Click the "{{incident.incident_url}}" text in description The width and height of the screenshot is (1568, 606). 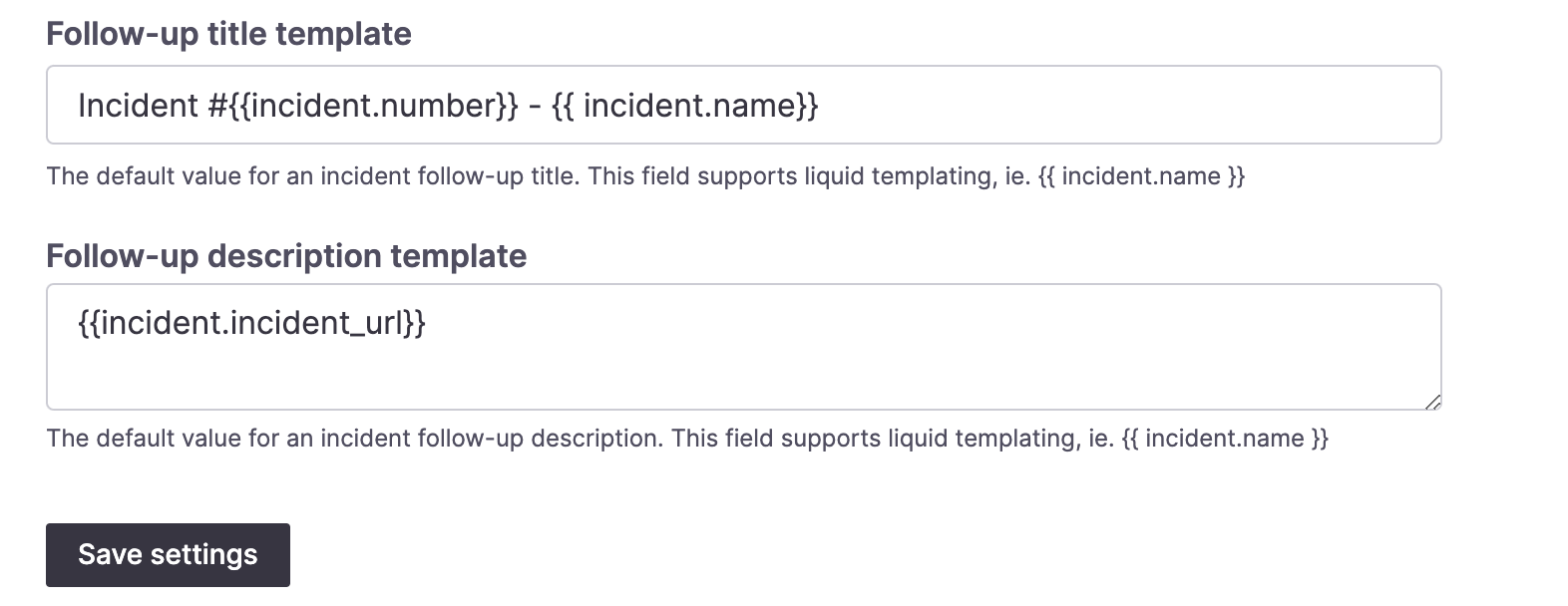[251, 322]
